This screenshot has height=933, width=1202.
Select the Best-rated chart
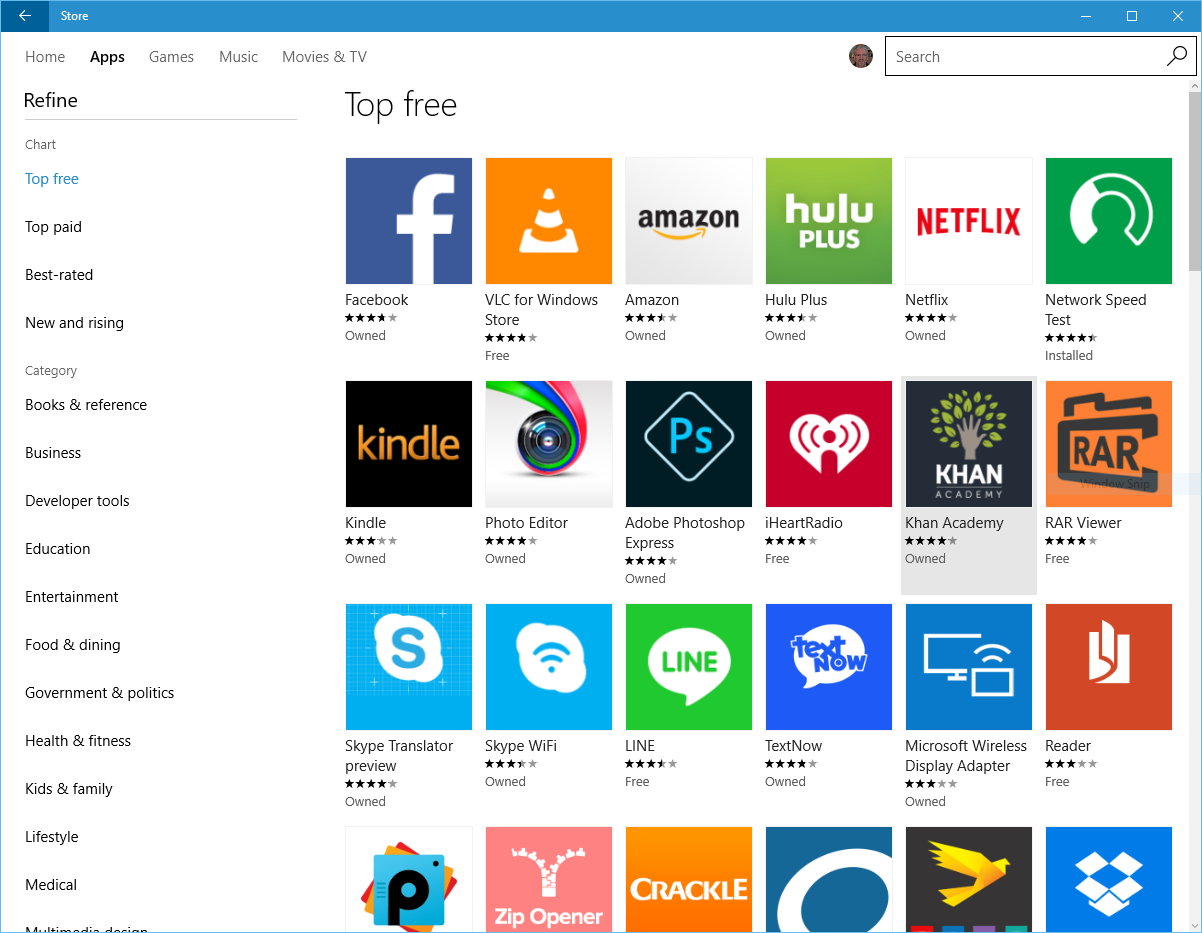[59, 275]
